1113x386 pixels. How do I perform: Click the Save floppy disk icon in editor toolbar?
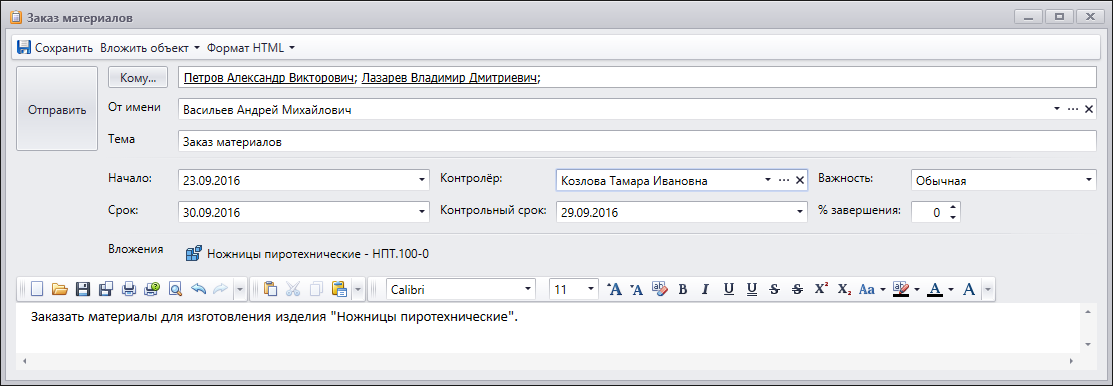click(x=83, y=289)
